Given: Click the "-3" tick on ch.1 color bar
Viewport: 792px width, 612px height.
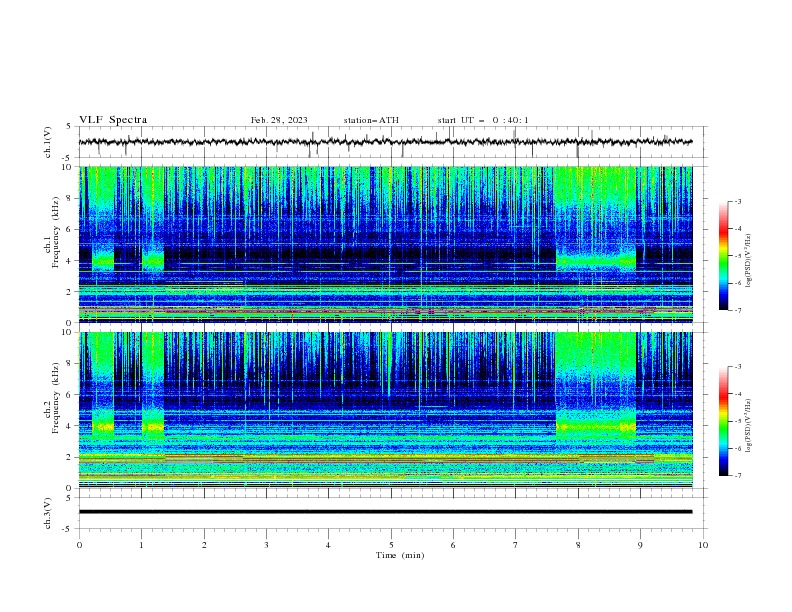Looking at the screenshot, I should pyautogui.click(x=738, y=201).
